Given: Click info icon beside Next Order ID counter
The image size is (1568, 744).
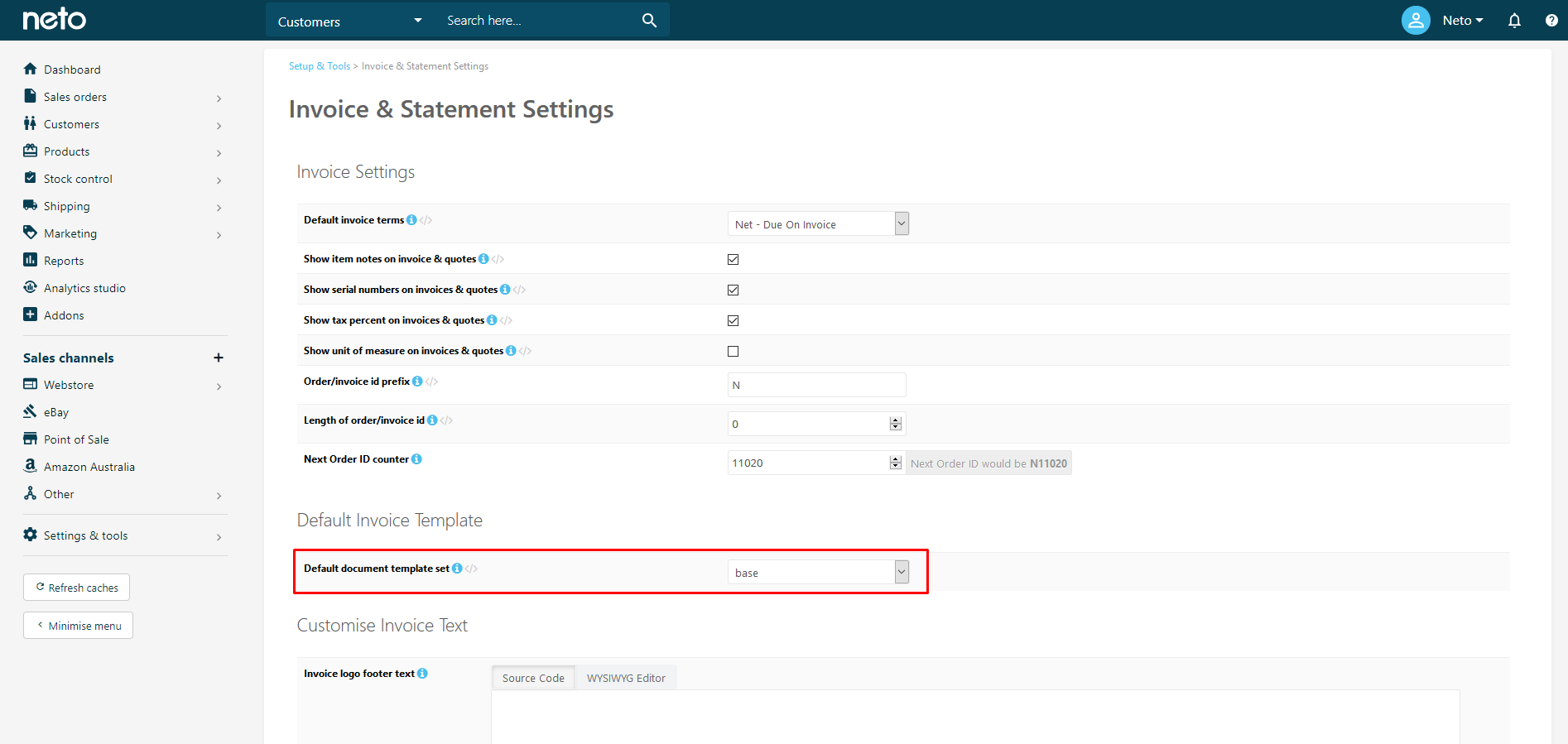Looking at the screenshot, I should [x=416, y=459].
